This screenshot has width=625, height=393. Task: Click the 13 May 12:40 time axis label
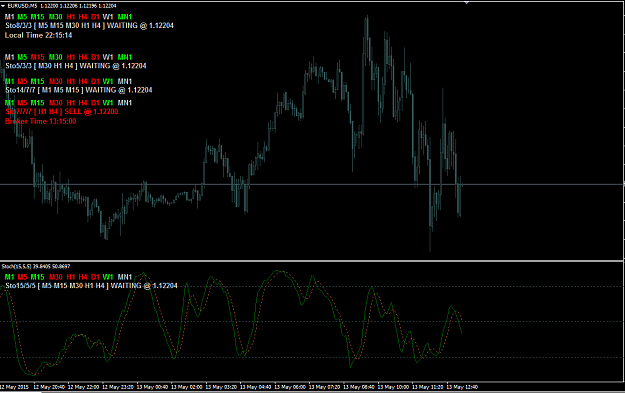[x=462, y=387]
